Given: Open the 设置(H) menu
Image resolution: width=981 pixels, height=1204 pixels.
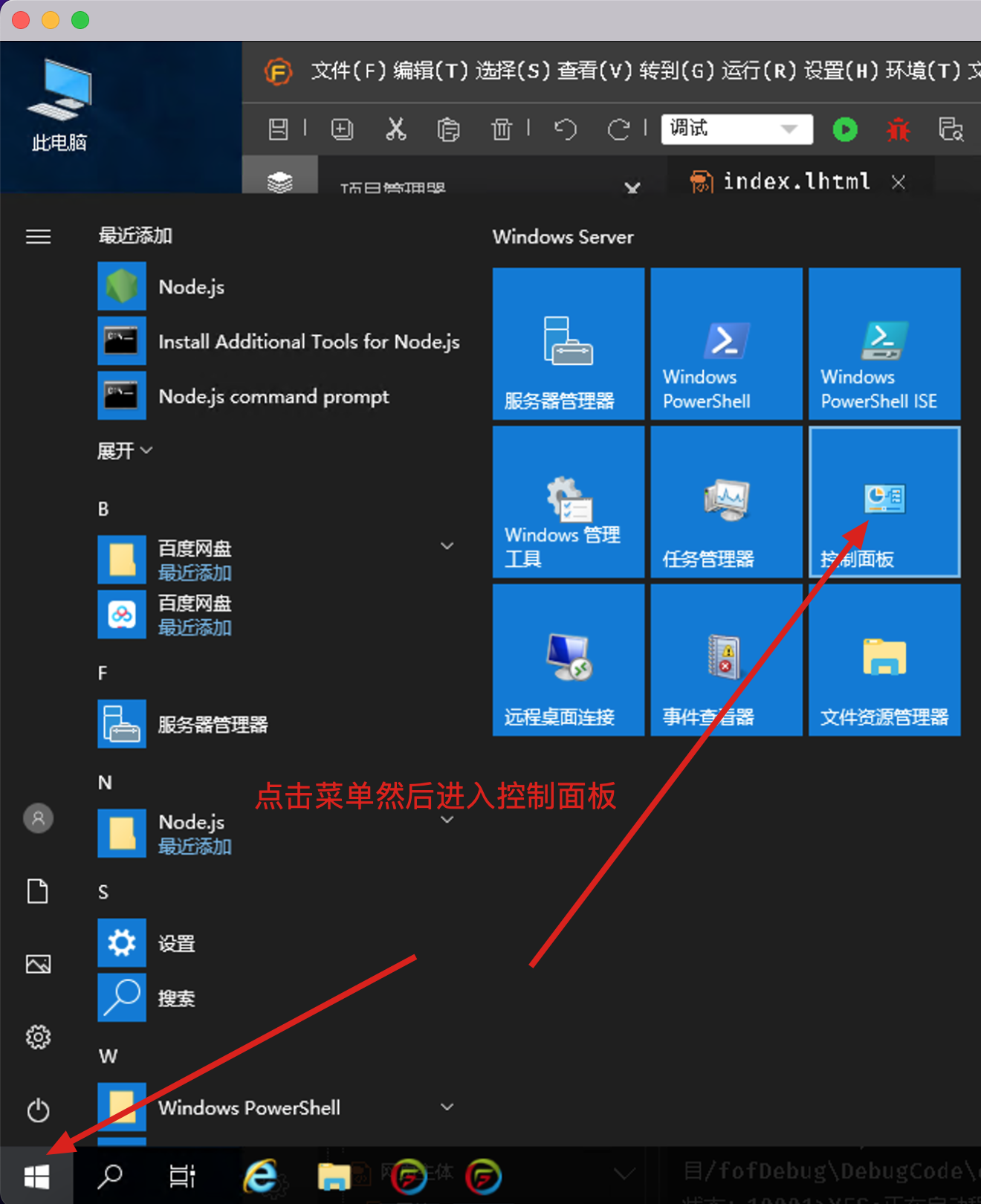Looking at the screenshot, I should tap(841, 71).
